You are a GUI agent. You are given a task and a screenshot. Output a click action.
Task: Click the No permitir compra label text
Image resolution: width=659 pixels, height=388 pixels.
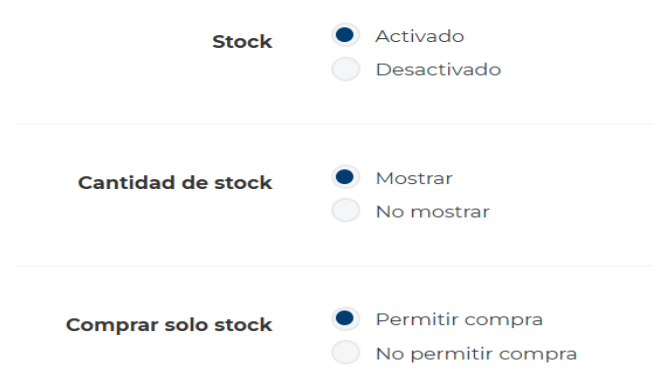(476, 354)
